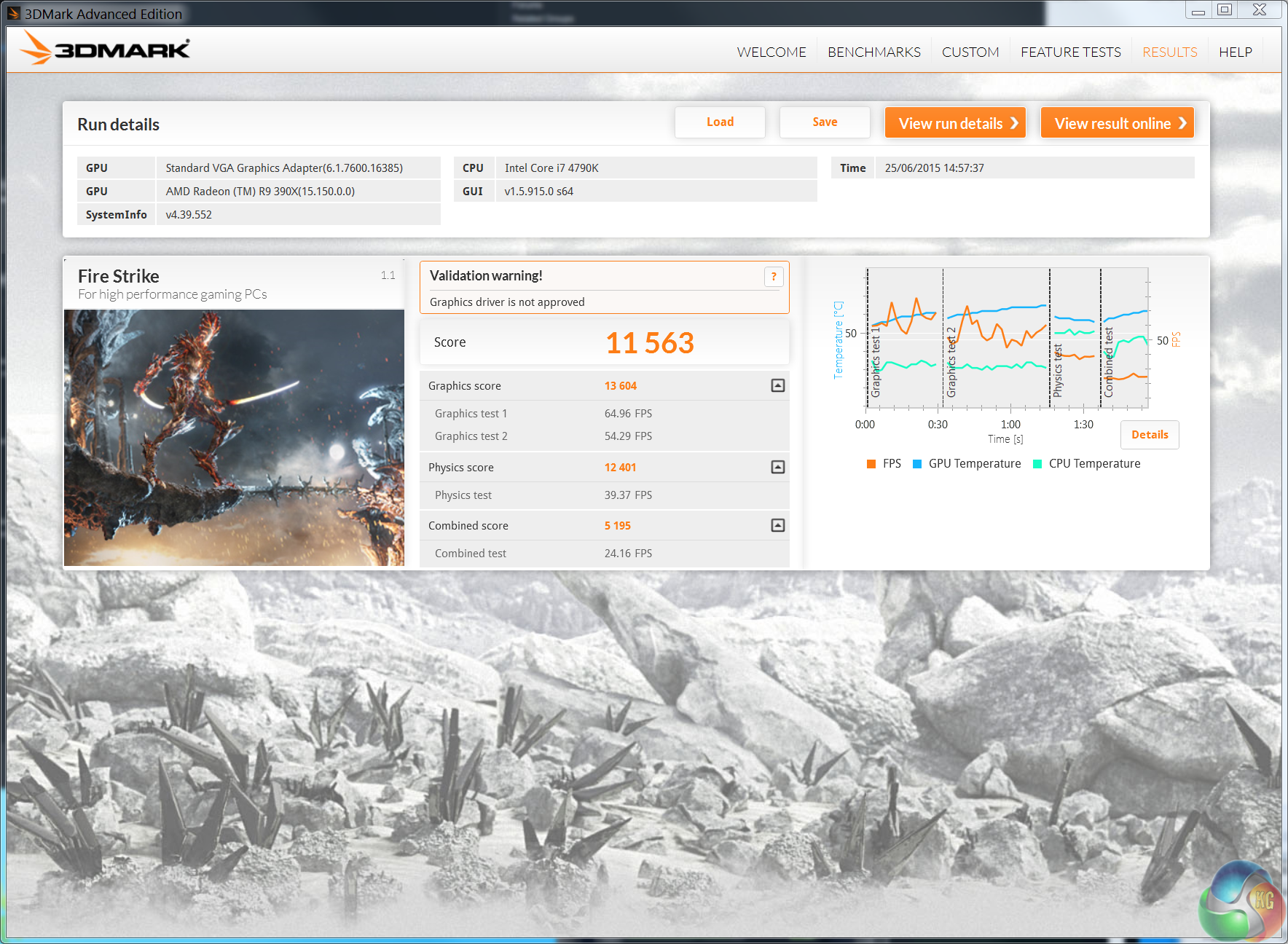1288x944 pixels.
Task: Click the orange FPS legend marker
Action: [871, 464]
